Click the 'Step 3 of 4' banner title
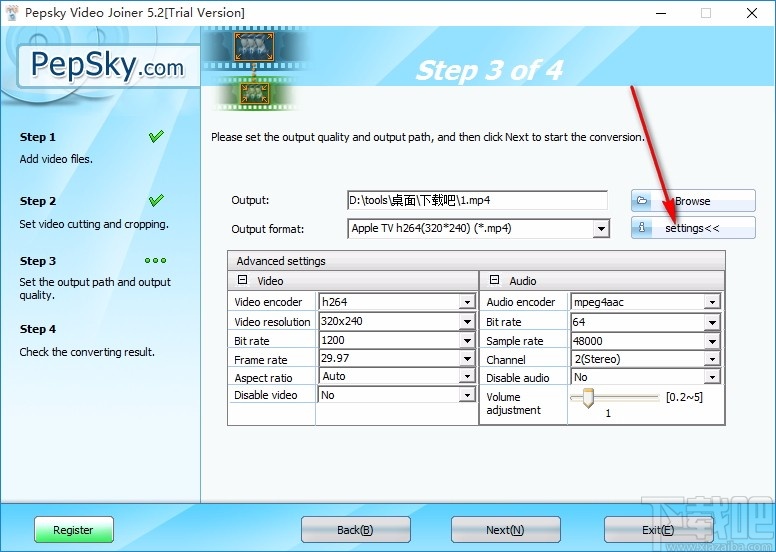The image size is (776, 552). [x=489, y=70]
